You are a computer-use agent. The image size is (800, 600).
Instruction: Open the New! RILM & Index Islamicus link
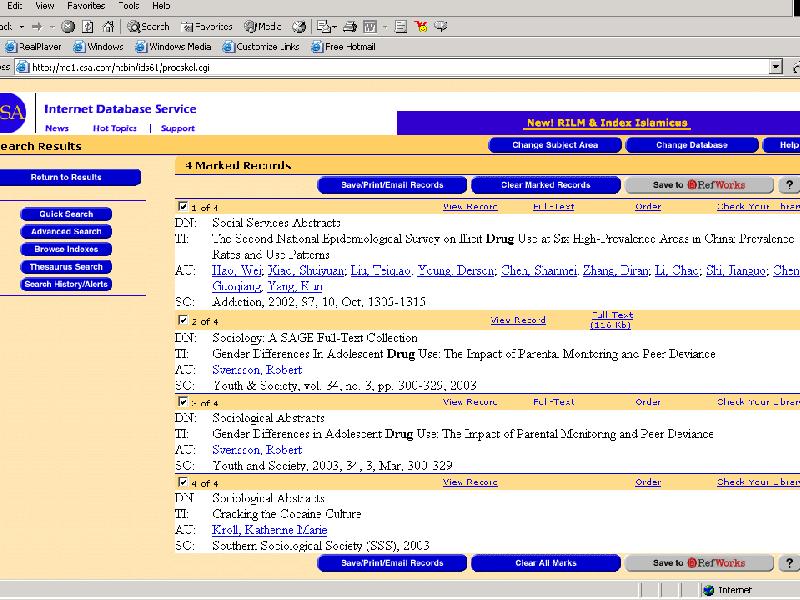[x=607, y=123]
